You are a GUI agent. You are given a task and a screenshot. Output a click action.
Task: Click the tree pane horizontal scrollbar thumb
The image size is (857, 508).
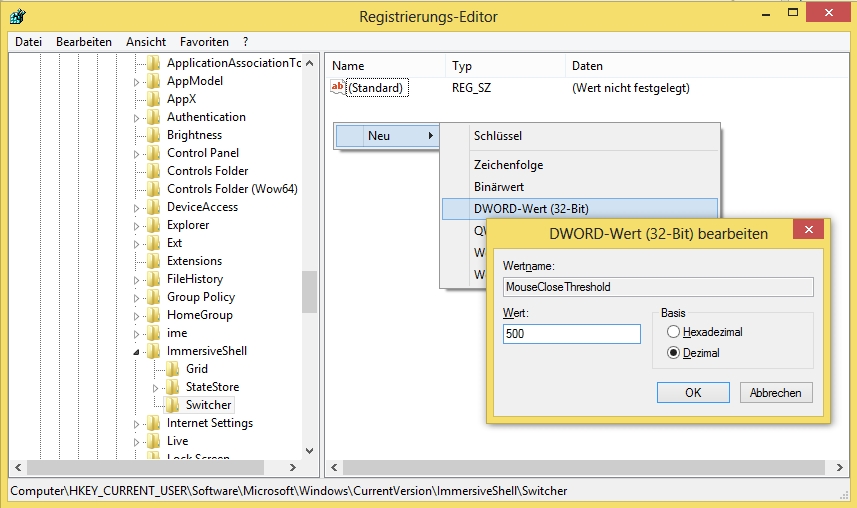(145, 468)
